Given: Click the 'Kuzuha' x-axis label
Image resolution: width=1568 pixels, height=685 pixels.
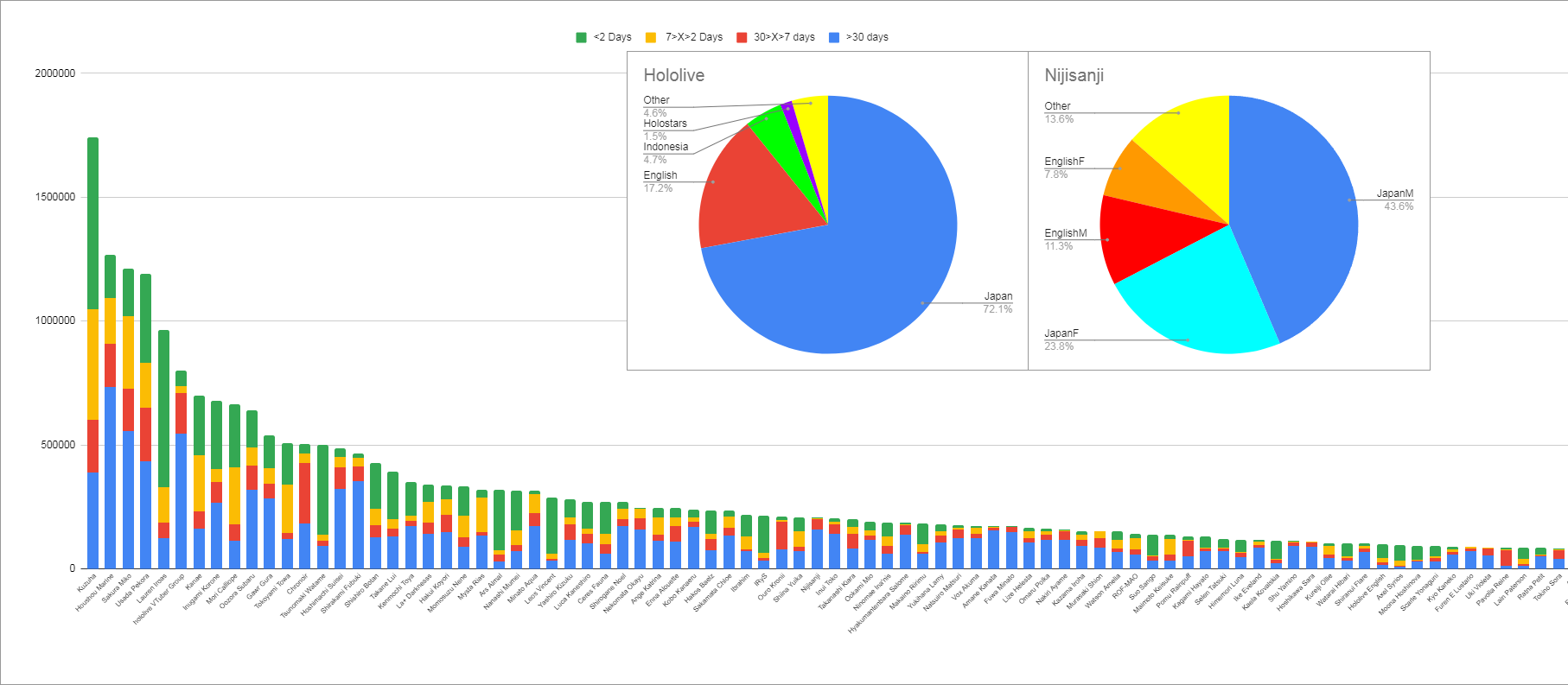Looking at the screenshot, I should tap(86, 582).
